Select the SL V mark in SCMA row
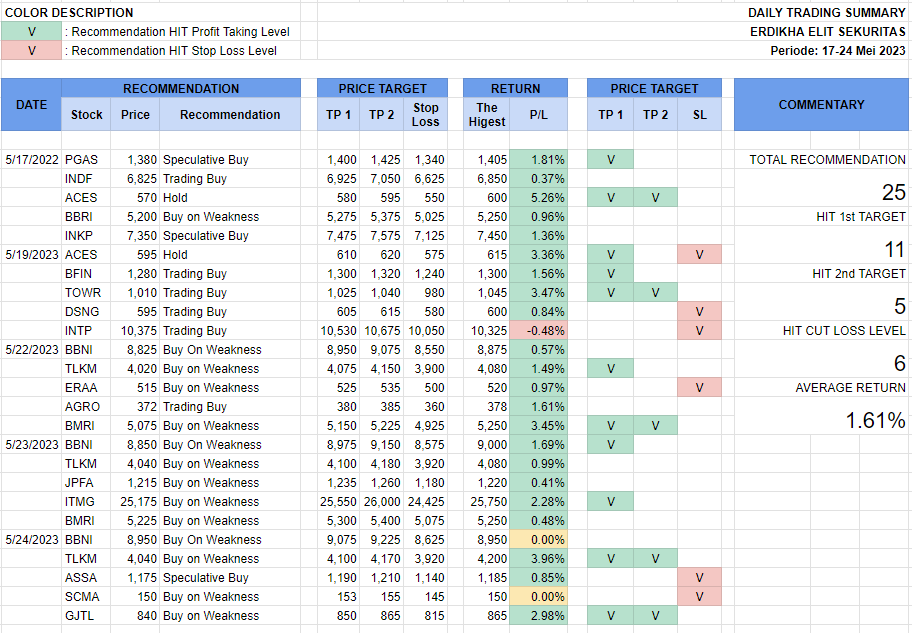 (699, 597)
